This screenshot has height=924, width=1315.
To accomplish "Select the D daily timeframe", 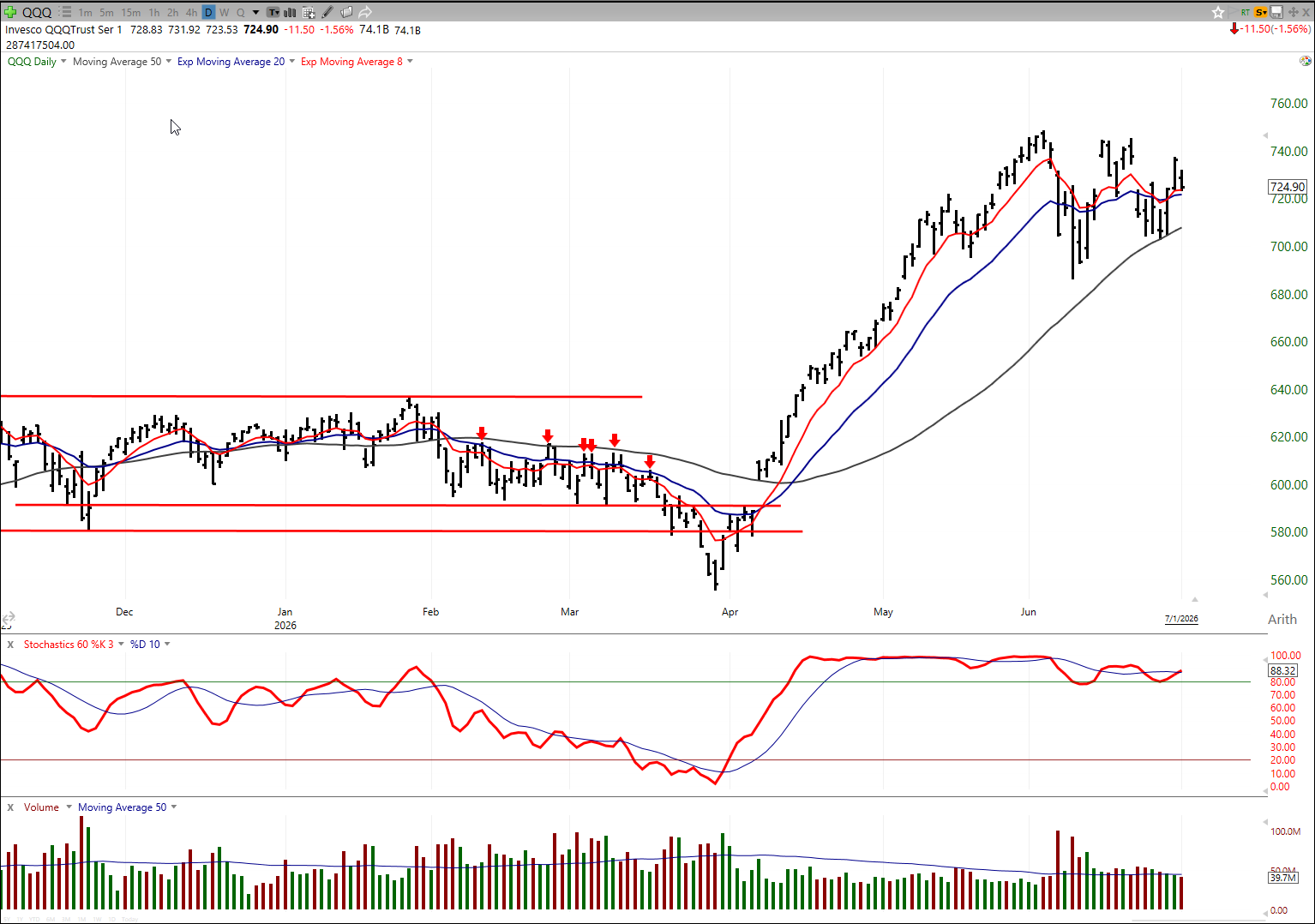I will [208, 13].
